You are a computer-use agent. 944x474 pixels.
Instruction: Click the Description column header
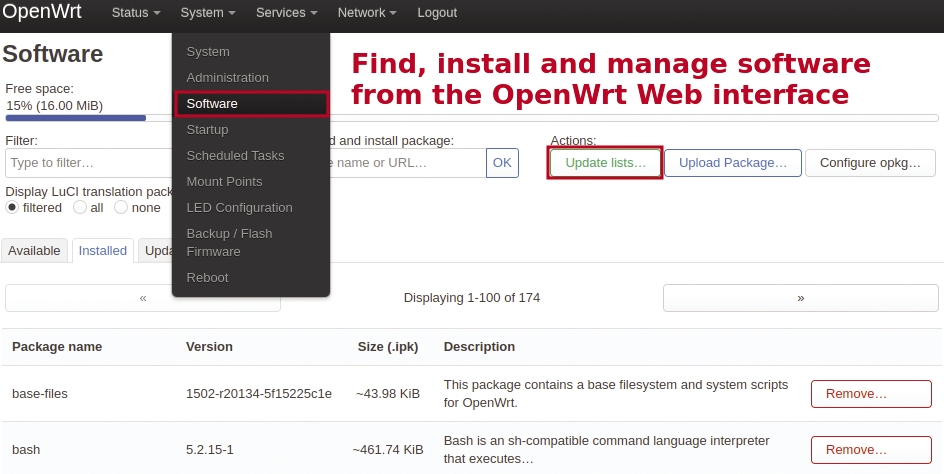[479, 346]
